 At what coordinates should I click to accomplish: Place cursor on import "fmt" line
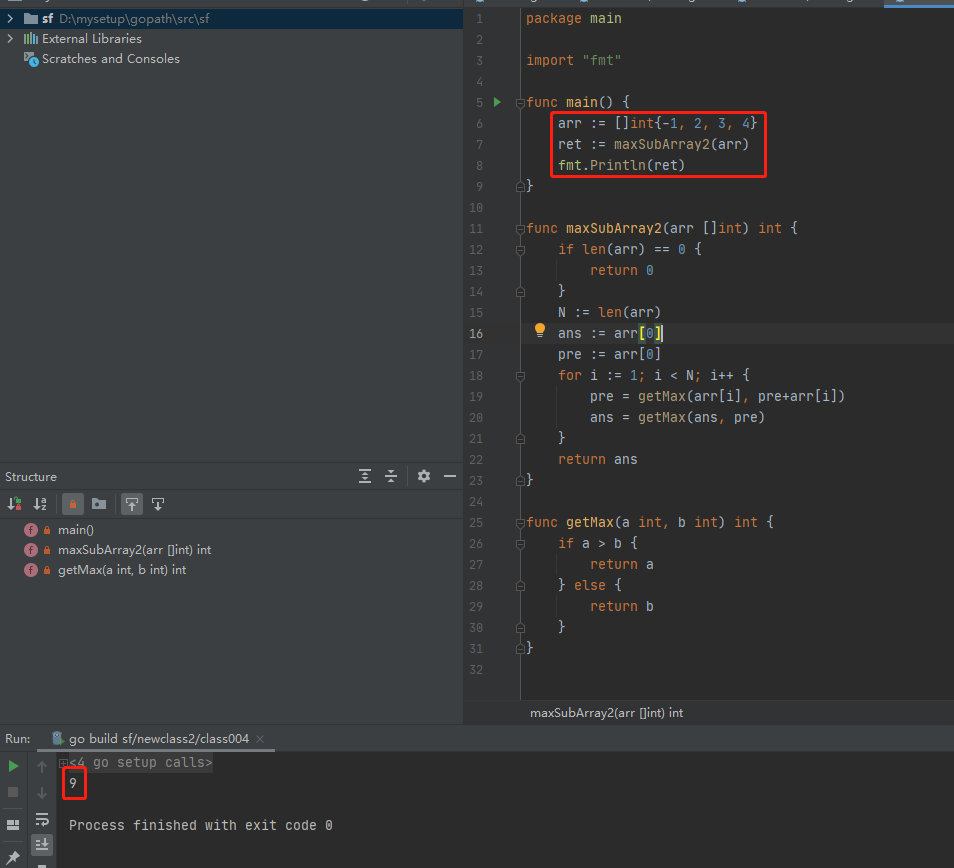573,60
